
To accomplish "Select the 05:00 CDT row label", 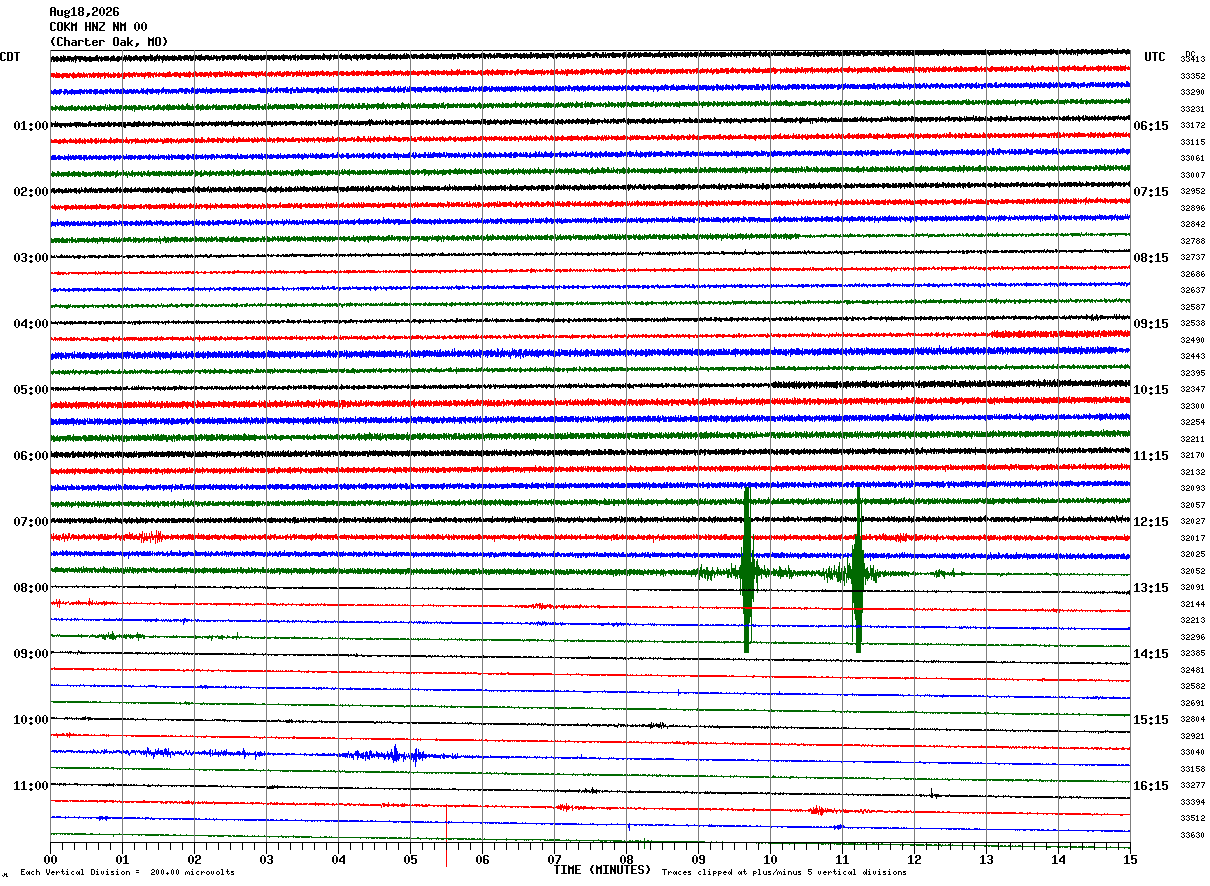I will coord(31,390).
